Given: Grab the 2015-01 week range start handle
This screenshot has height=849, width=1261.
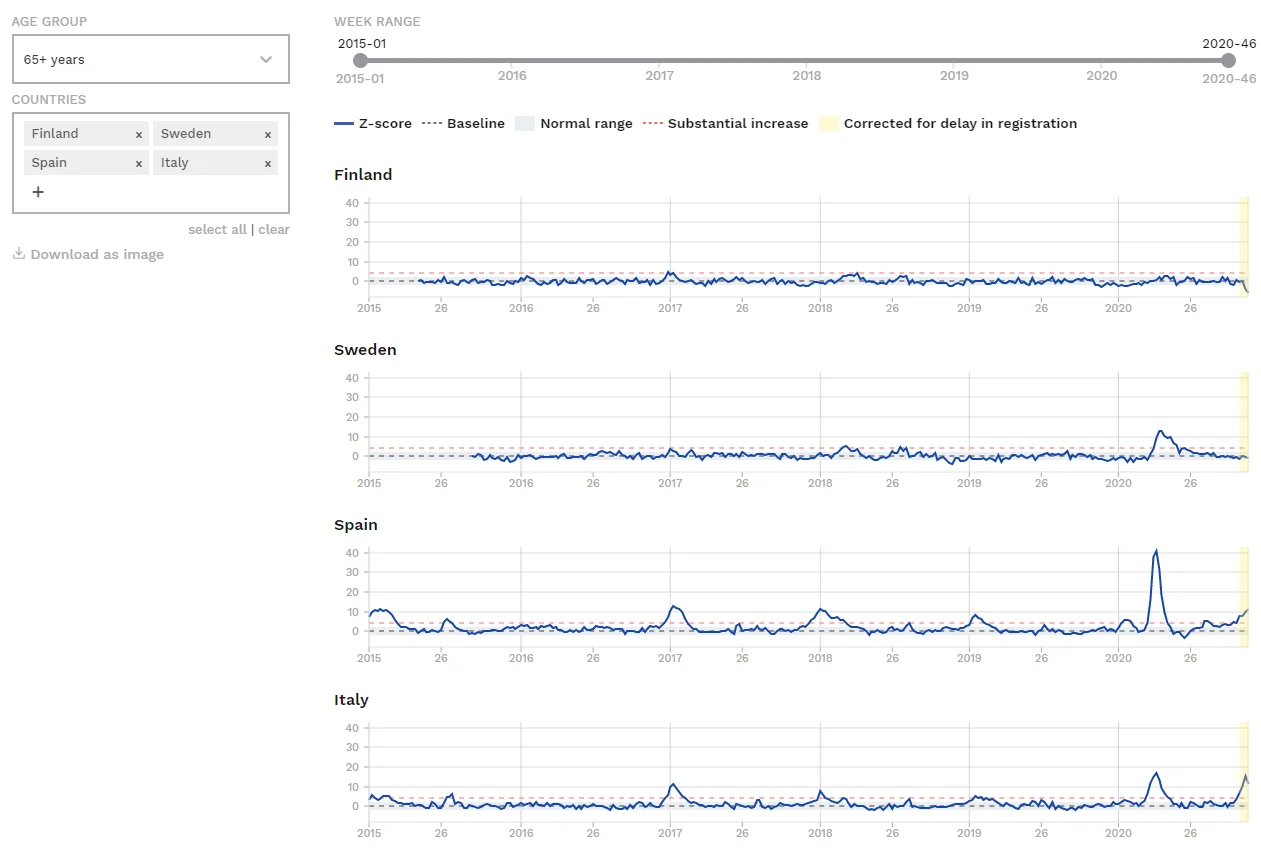Looking at the screenshot, I should [360, 61].
